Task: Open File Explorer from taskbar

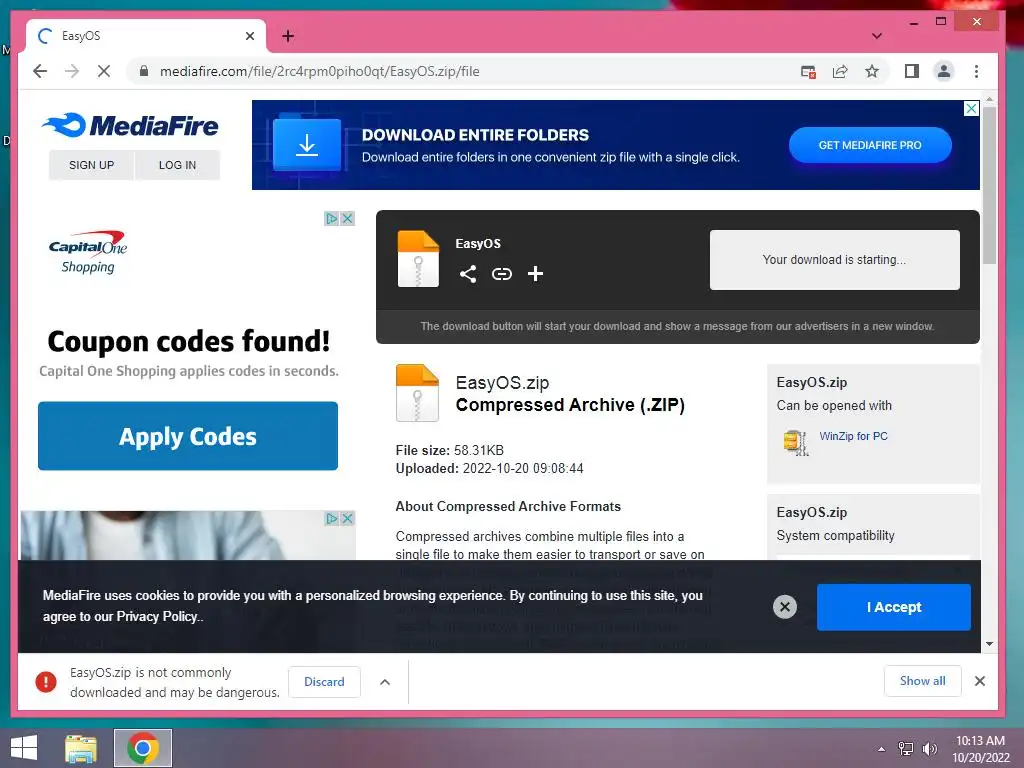Action: 81,748
